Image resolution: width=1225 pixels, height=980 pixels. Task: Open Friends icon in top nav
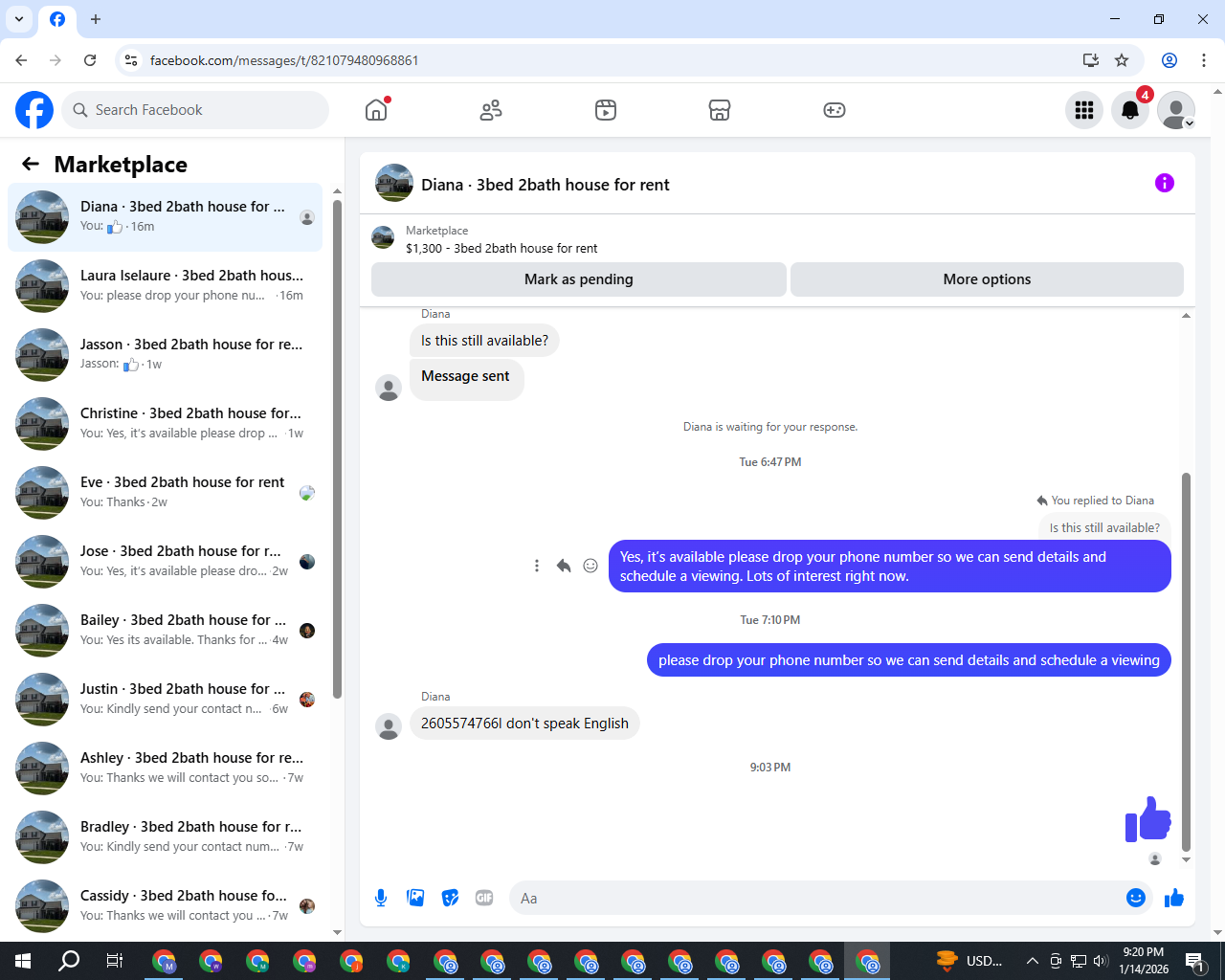pyautogui.click(x=491, y=110)
